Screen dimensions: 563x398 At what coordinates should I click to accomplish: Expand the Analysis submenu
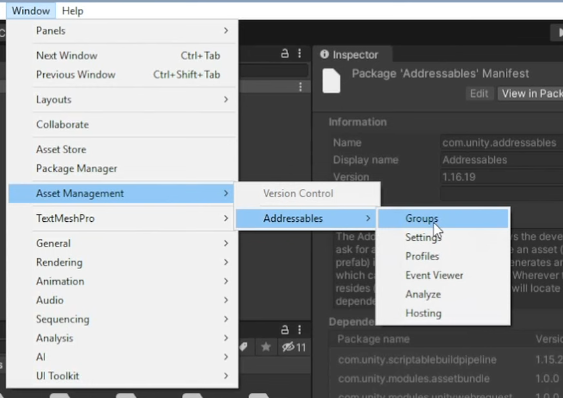tap(122, 338)
